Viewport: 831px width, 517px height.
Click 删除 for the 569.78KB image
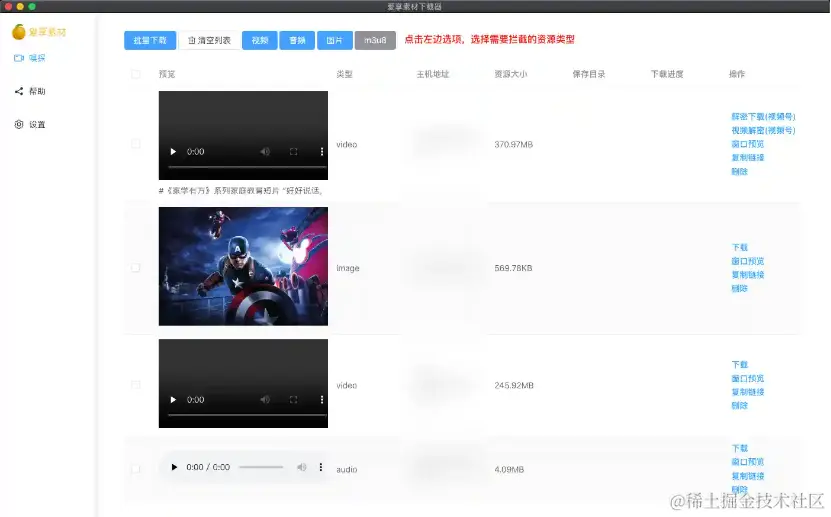pyautogui.click(x=739, y=289)
